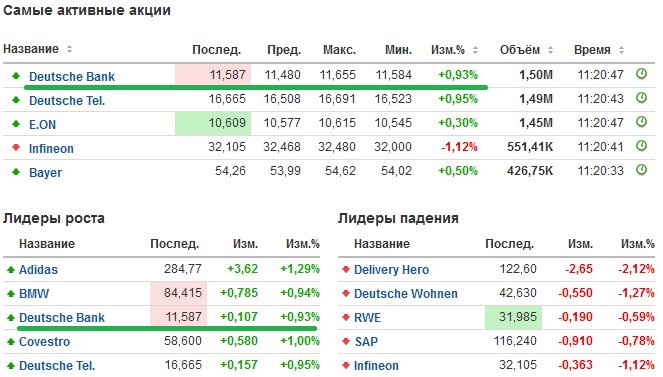The width and height of the screenshot is (663, 377).
Task: Click the clock icon in E.ON row
Action: coord(641,122)
